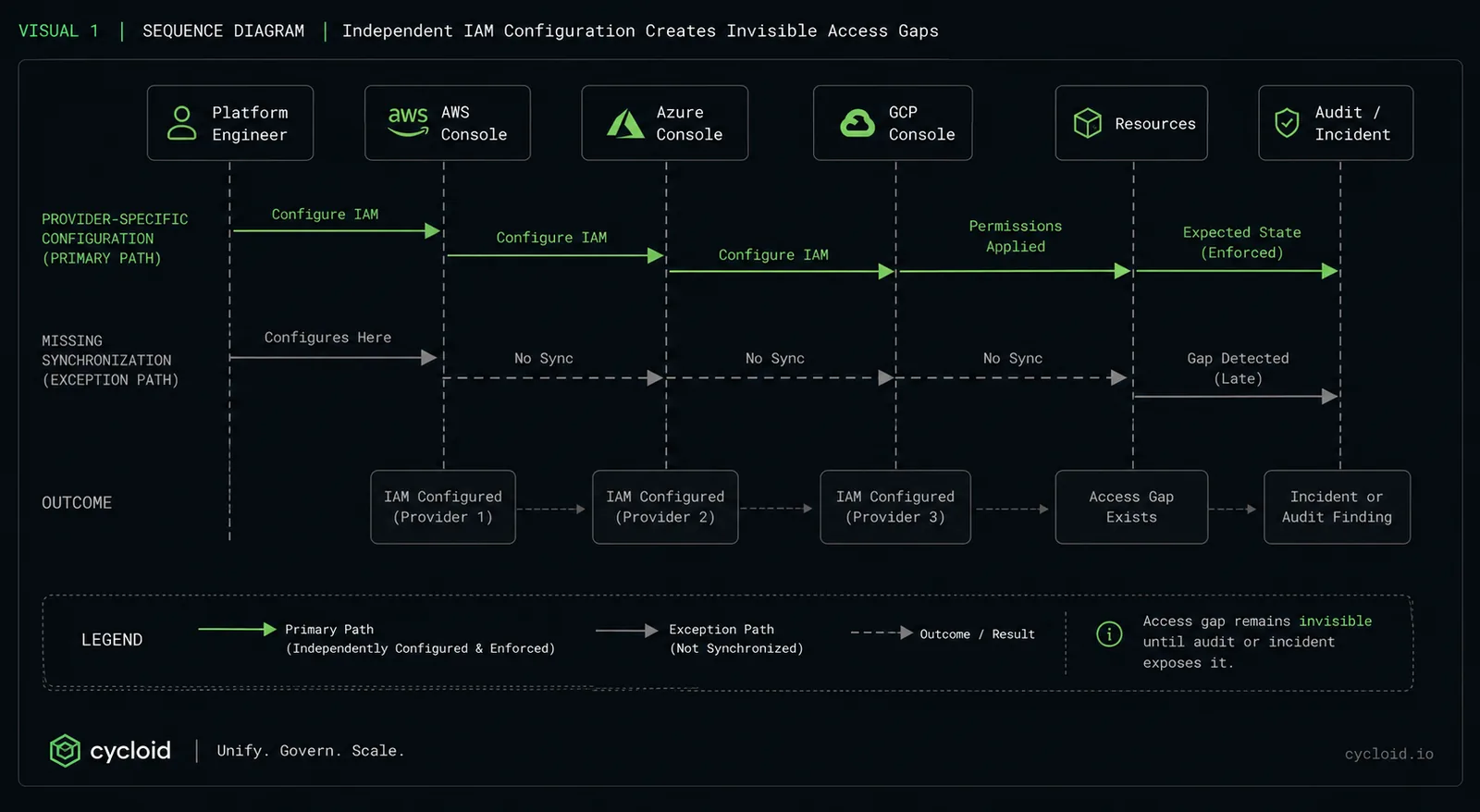The width and height of the screenshot is (1480, 812).
Task: Click the Resources label text
Action: (1155, 124)
